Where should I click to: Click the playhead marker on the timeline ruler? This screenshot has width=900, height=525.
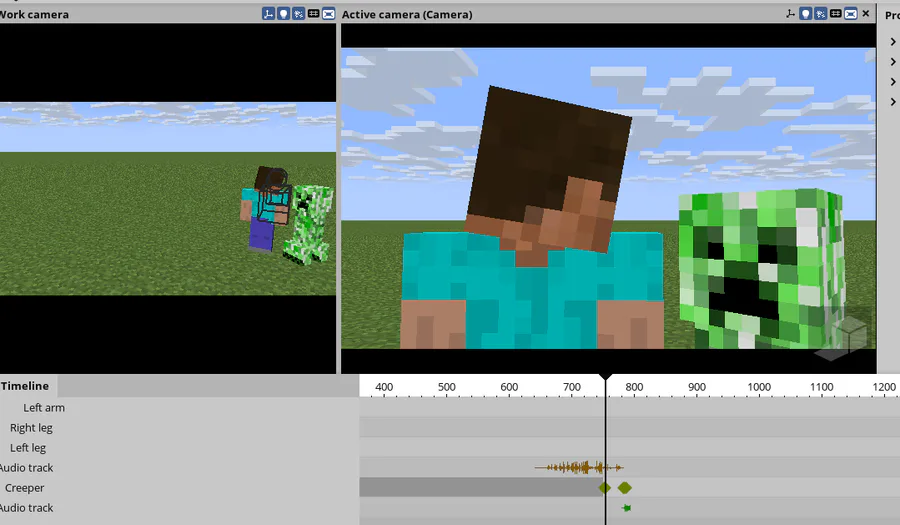(605, 377)
